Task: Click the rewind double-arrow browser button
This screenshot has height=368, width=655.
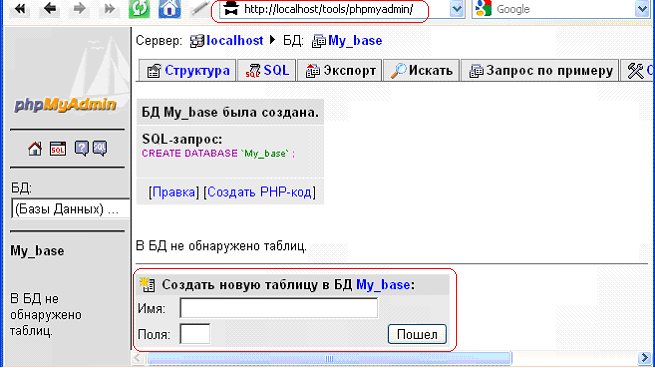Action: (x=19, y=9)
